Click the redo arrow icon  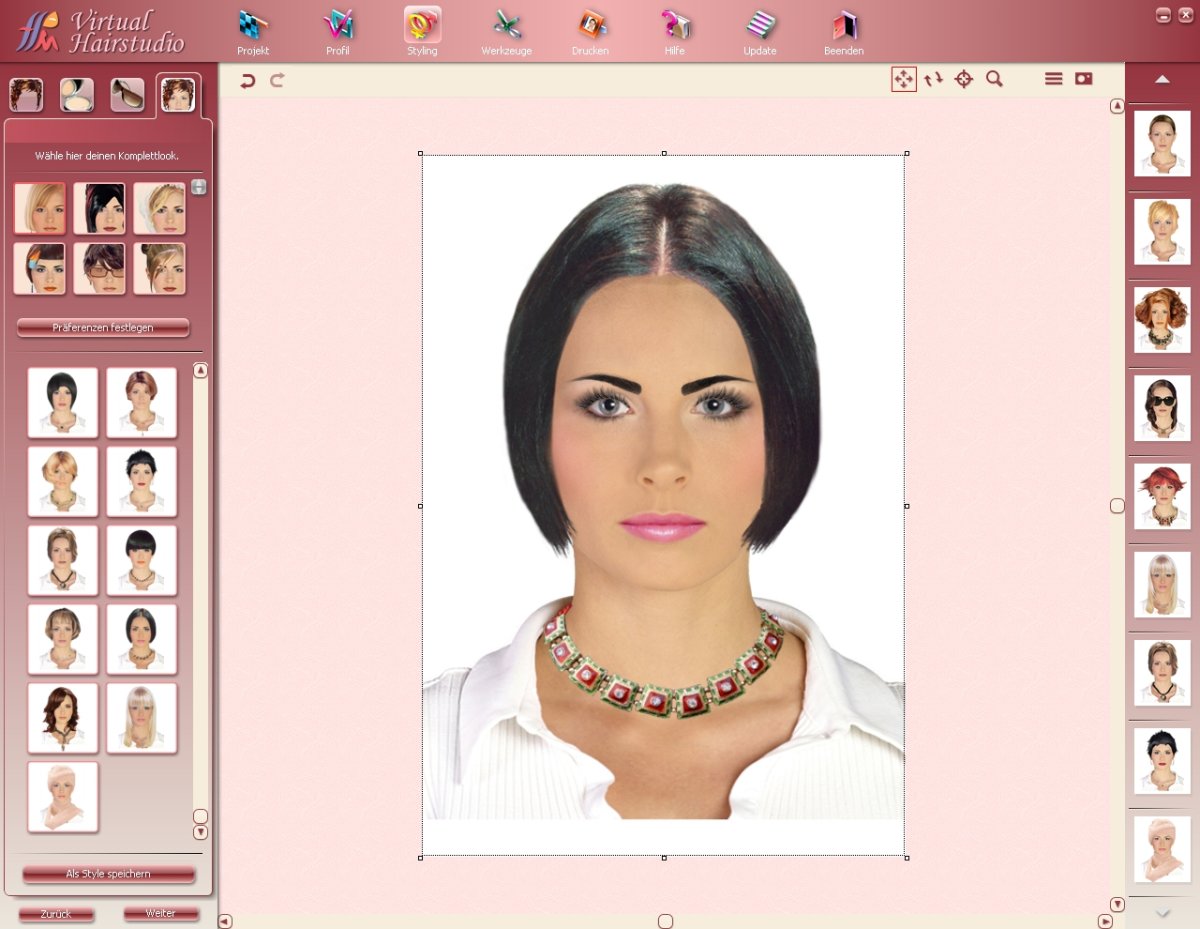(x=277, y=80)
